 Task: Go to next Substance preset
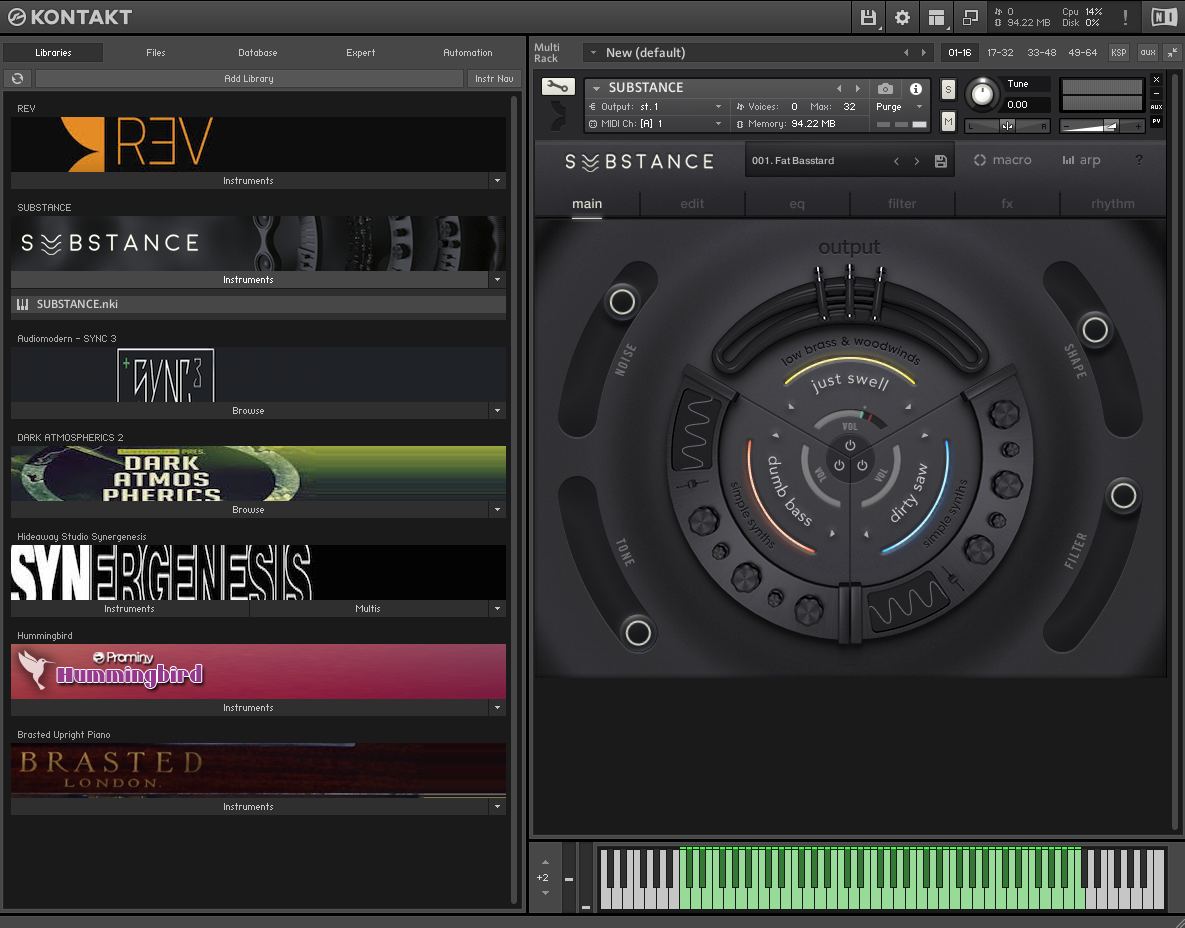point(917,161)
